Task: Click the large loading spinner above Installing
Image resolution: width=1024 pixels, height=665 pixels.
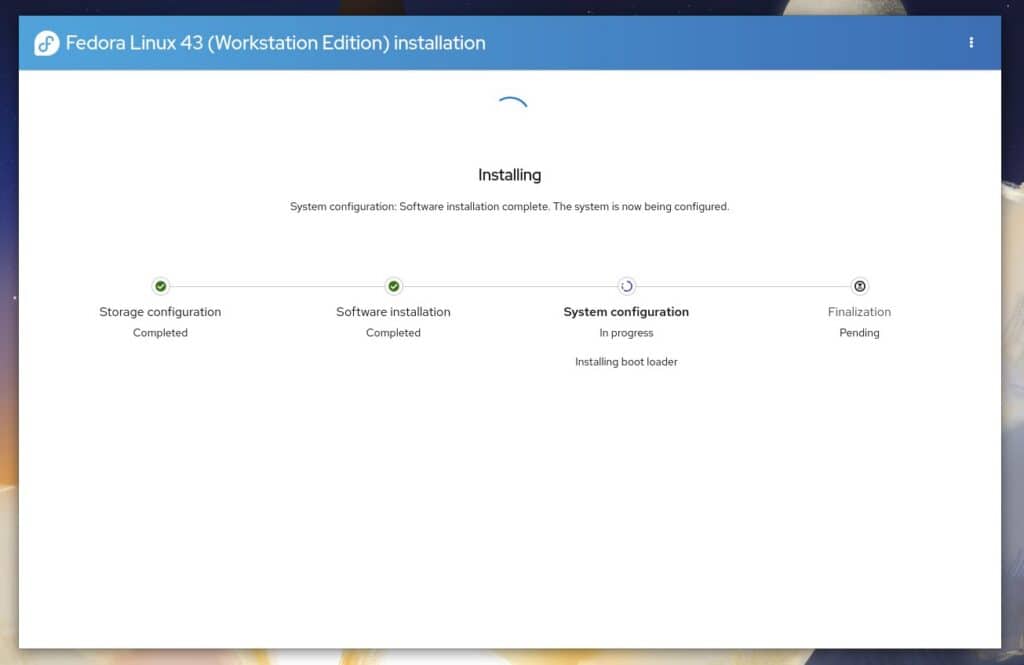Action: pyautogui.click(x=510, y=103)
